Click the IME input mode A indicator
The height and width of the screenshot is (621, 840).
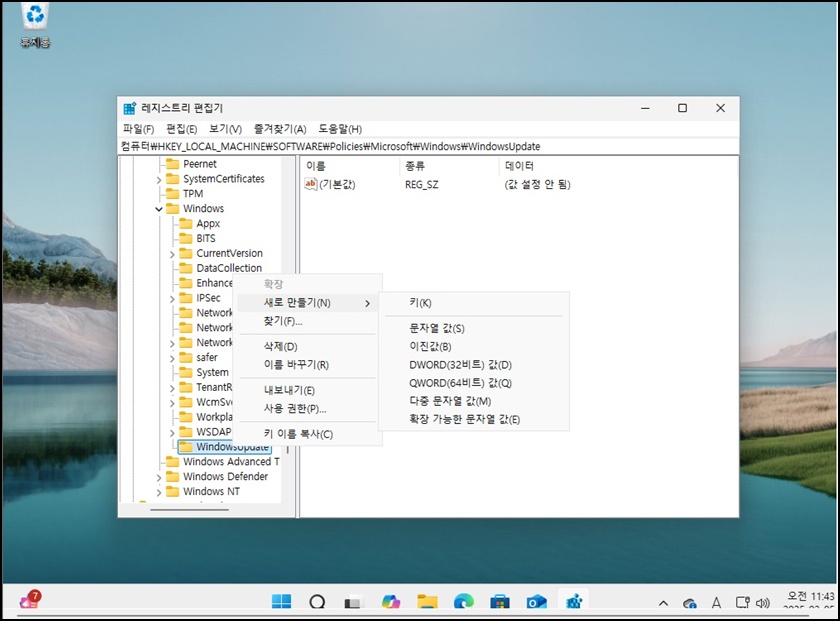point(716,603)
